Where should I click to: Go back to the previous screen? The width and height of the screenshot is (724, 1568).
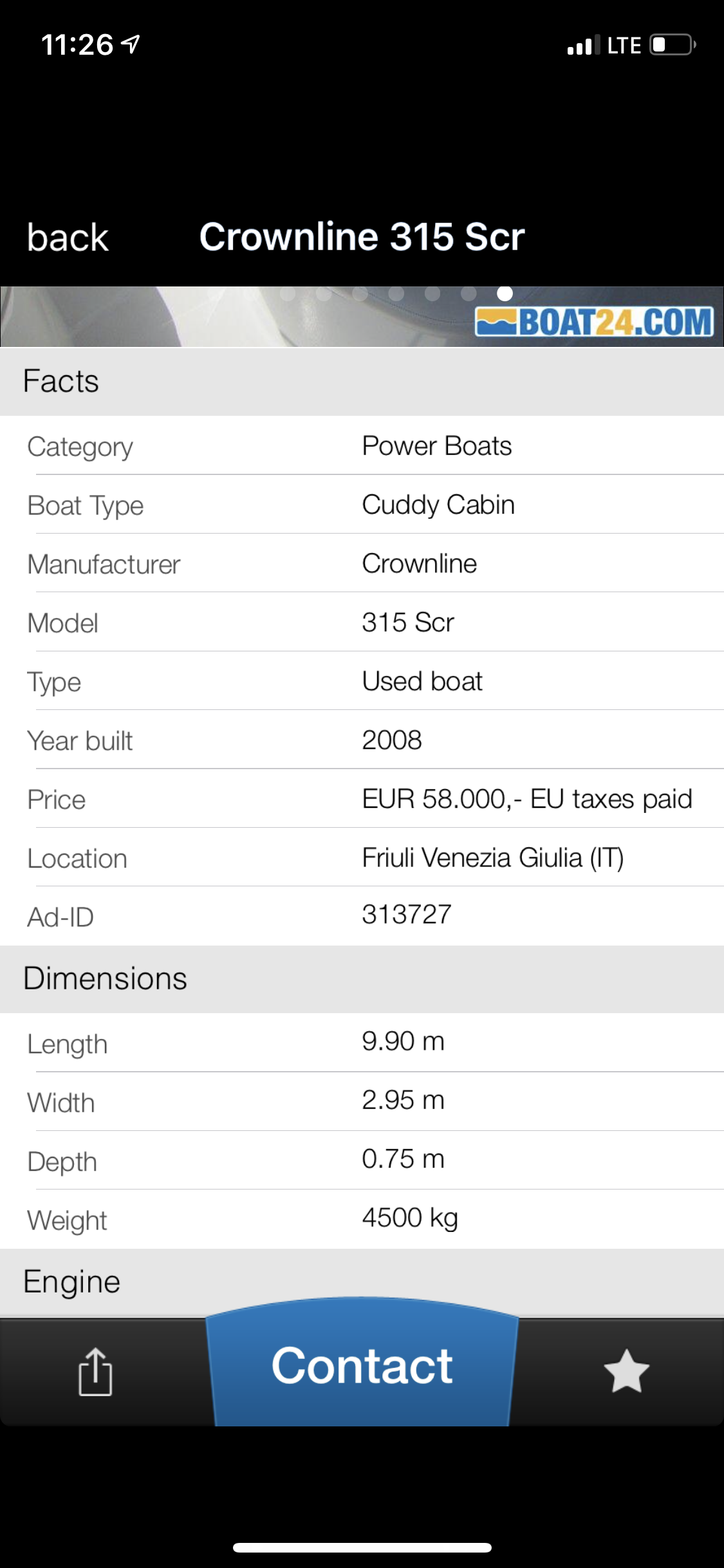tap(68, 238)
